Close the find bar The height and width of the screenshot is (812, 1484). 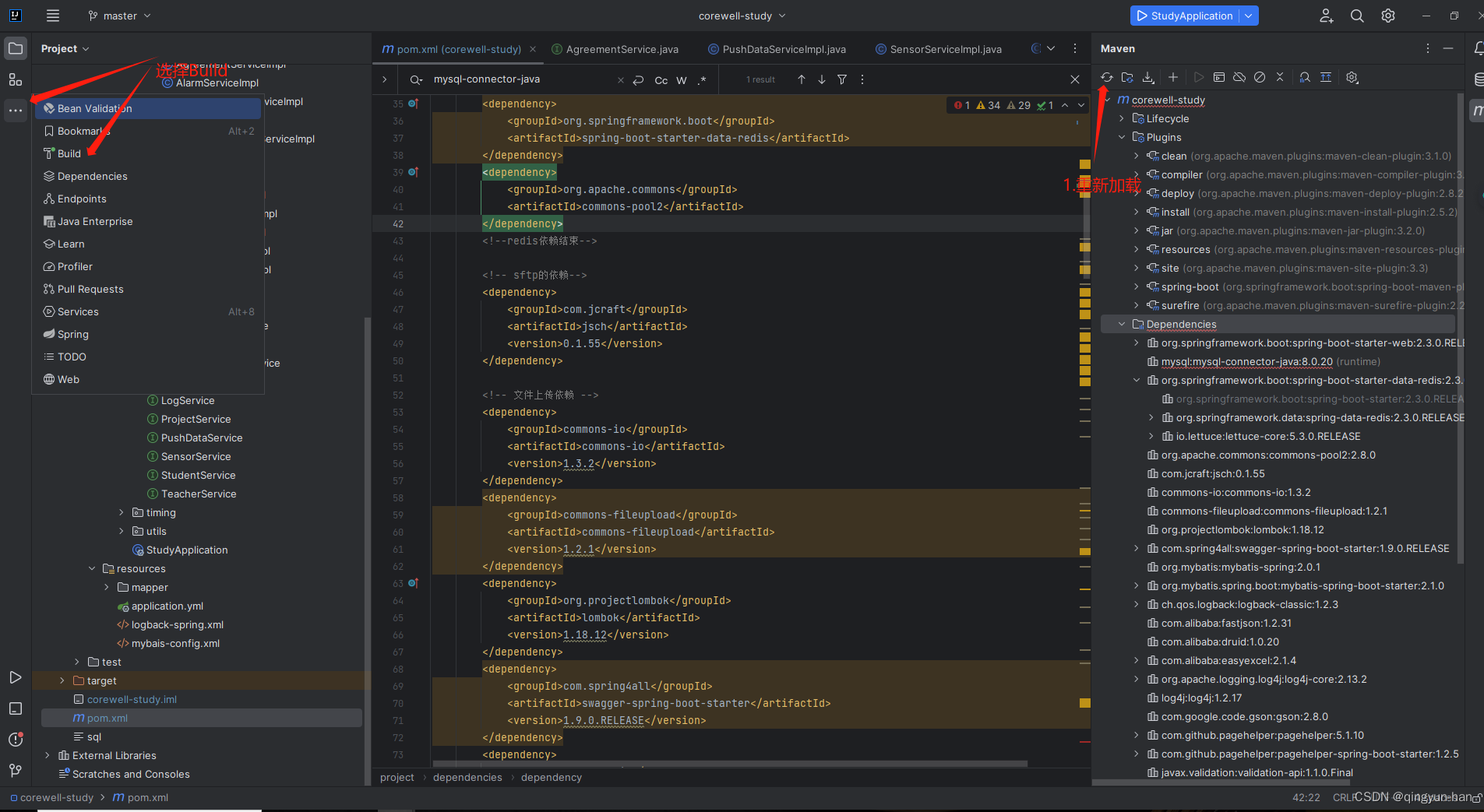(x=1075, y=79)
